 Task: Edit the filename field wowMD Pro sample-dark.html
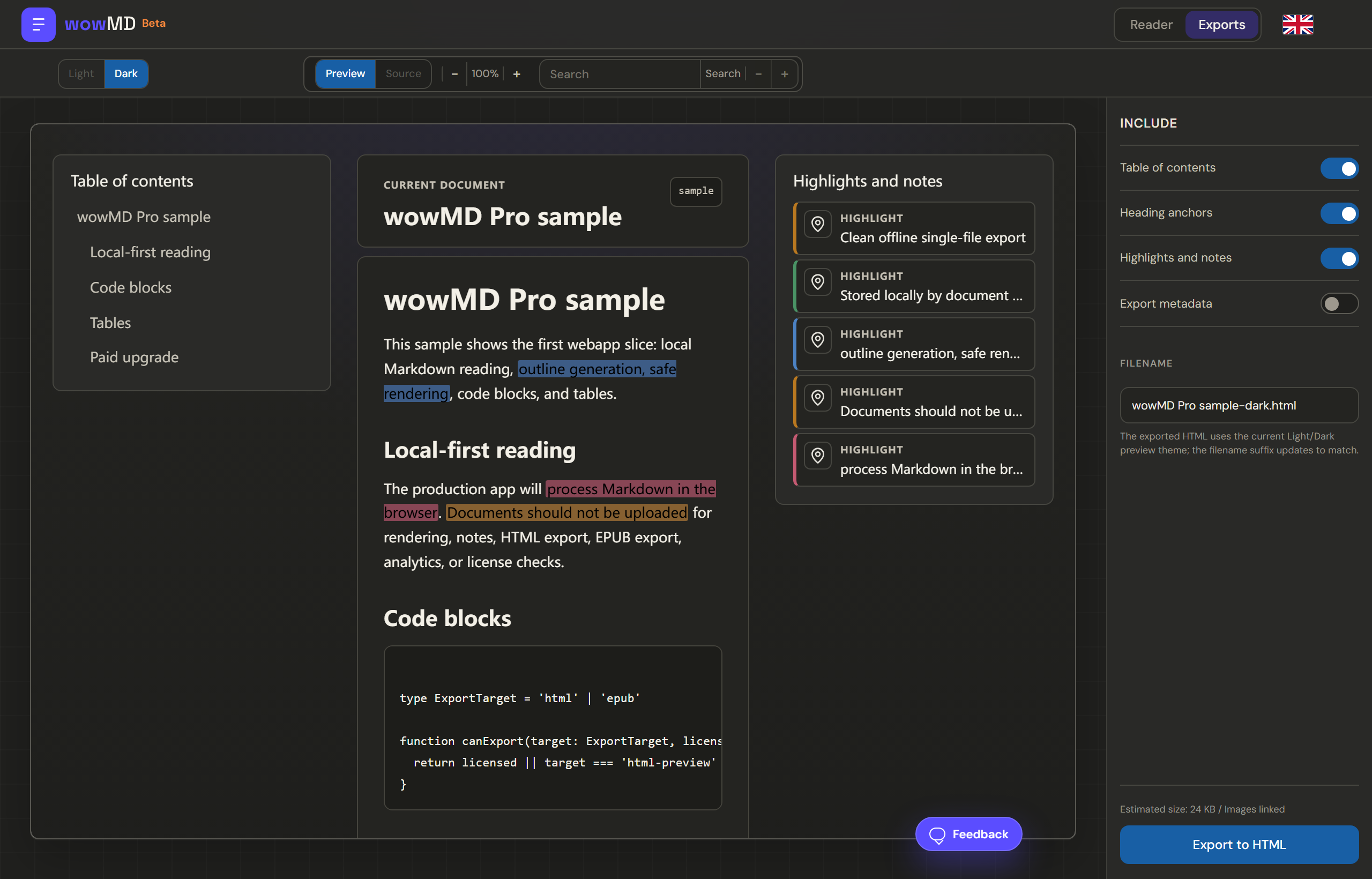(1239, 405)
